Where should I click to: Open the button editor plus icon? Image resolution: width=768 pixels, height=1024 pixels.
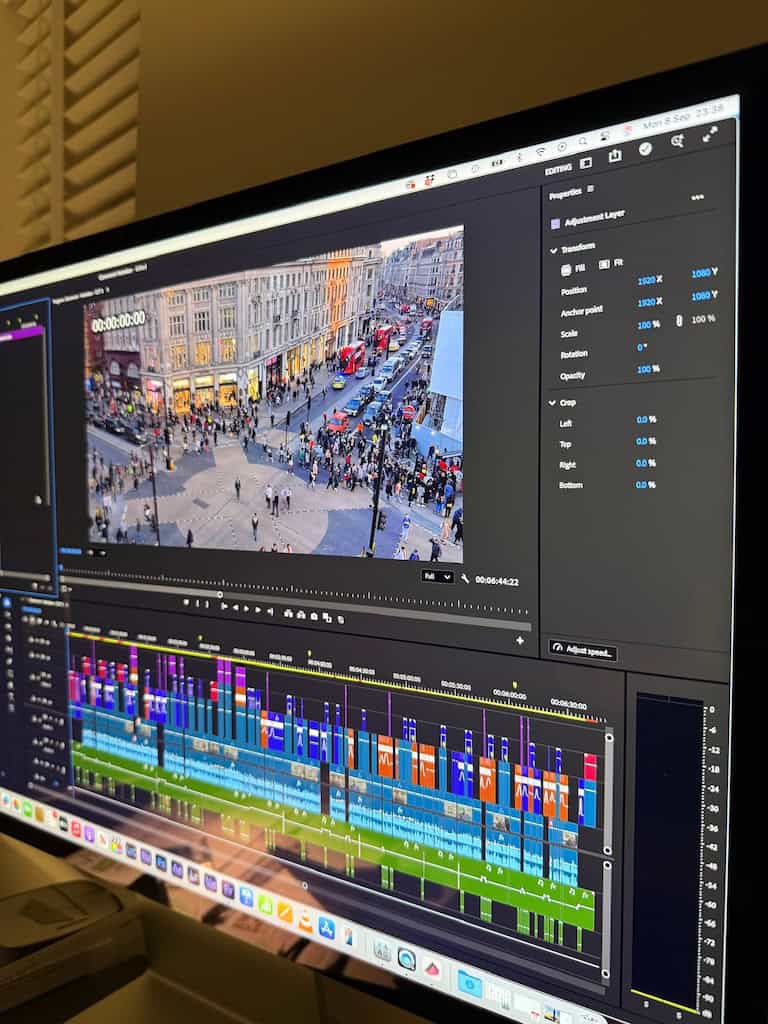[520, 641]
